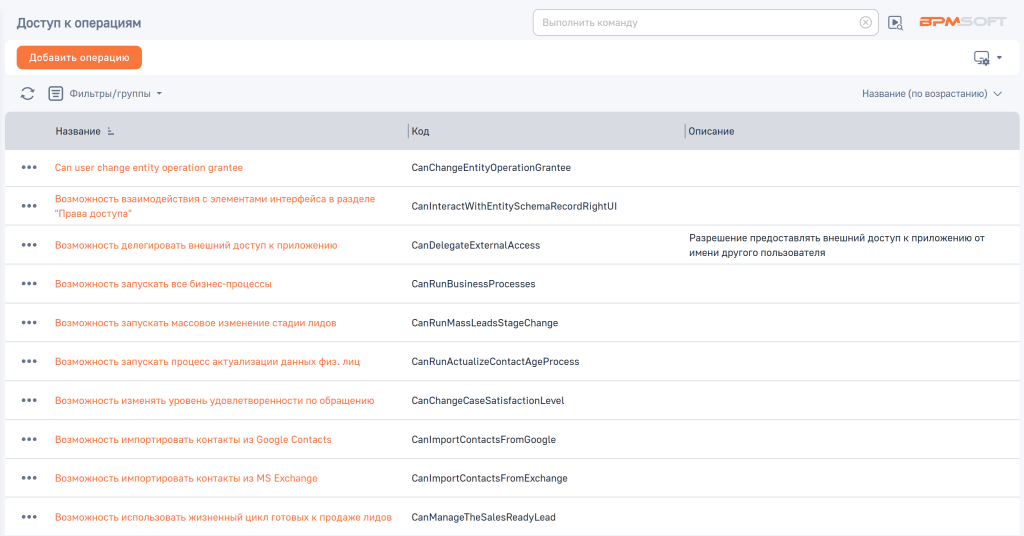
Task: Click the ascending sort icon near Название
Action: point(110,131)
